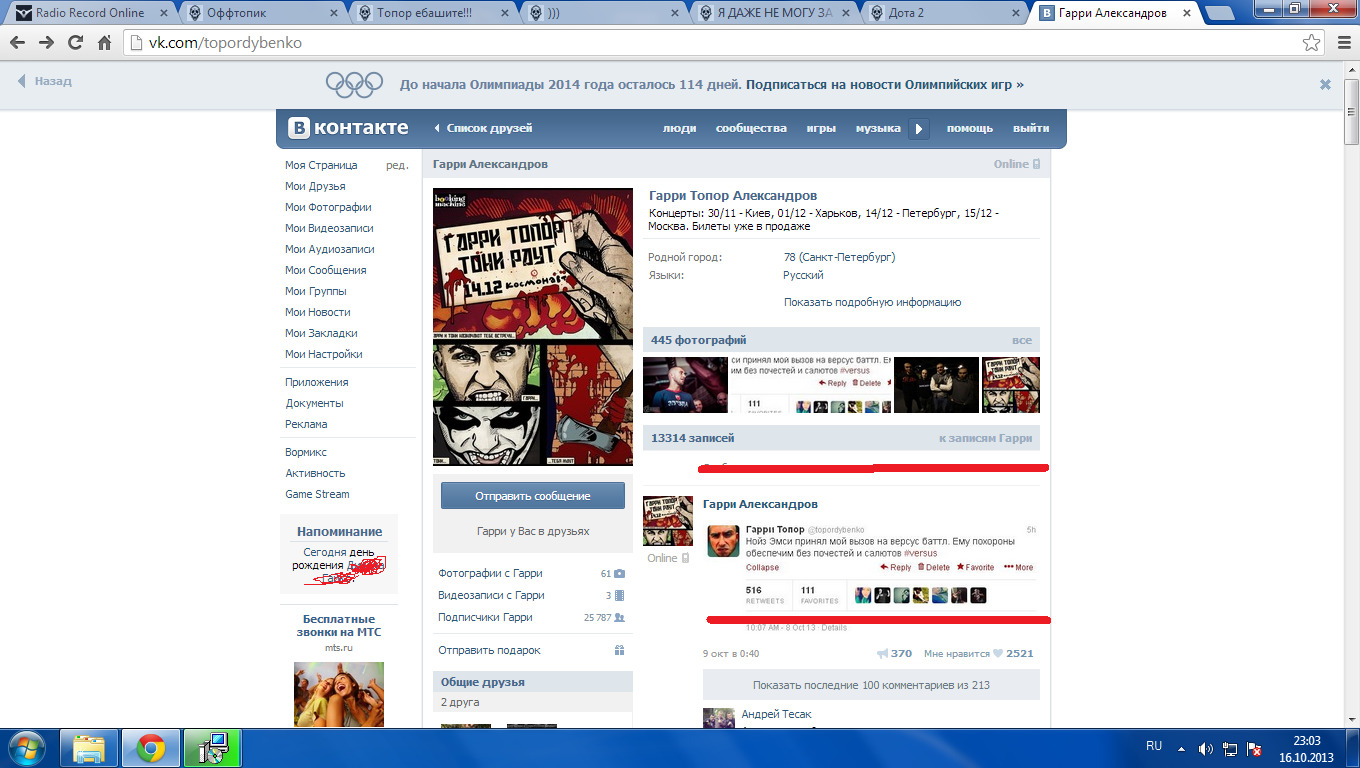Click the Назад link at page top
The height and width of the screenshot is (768, 1360).
tap(45, 82)
